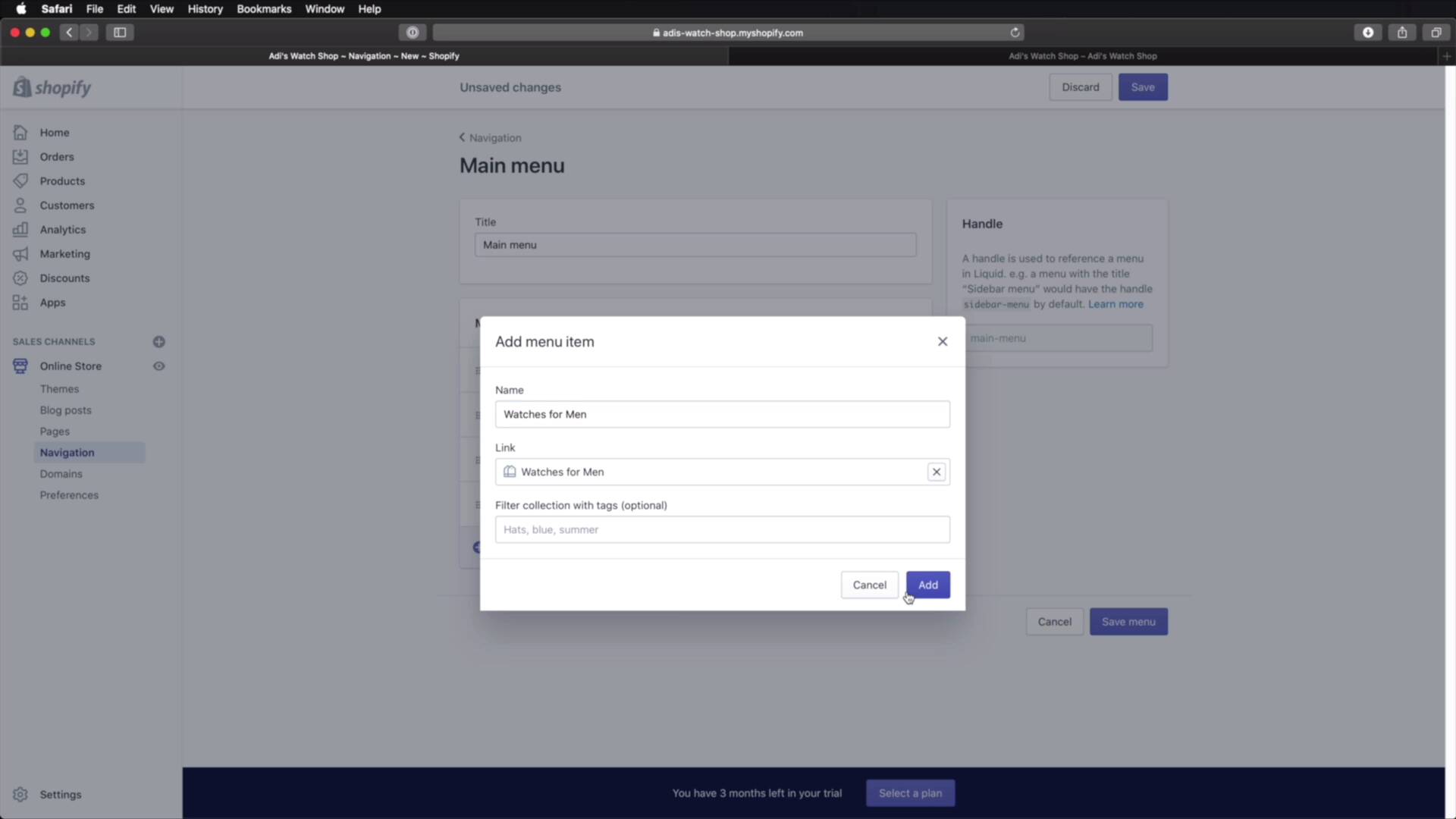Open Analytics from the sidebar
The image size is (1456, 819).
[x=61, y=229]
